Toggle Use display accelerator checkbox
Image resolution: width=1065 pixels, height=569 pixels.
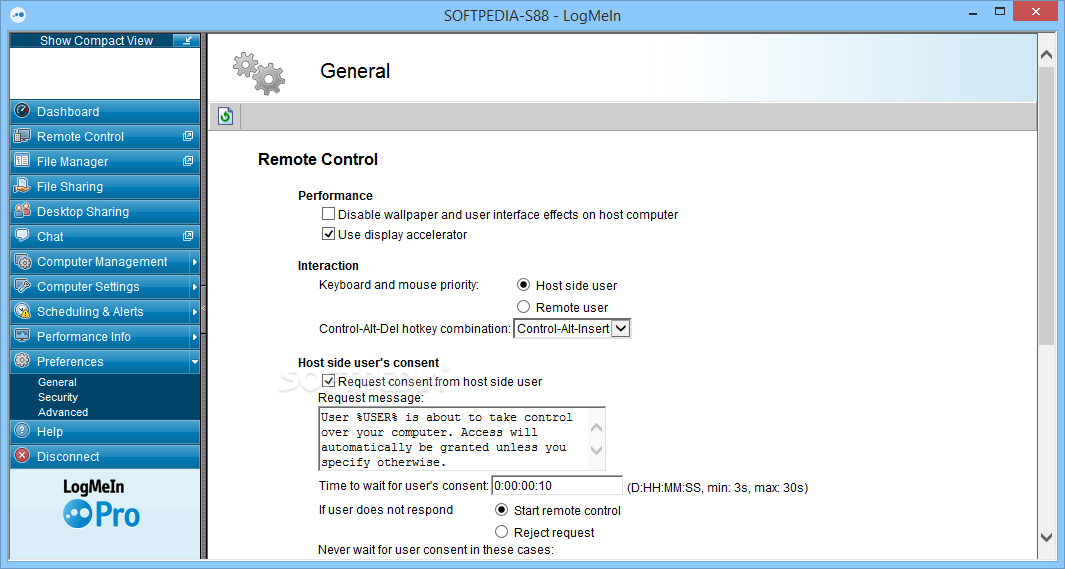click(329, 234)
